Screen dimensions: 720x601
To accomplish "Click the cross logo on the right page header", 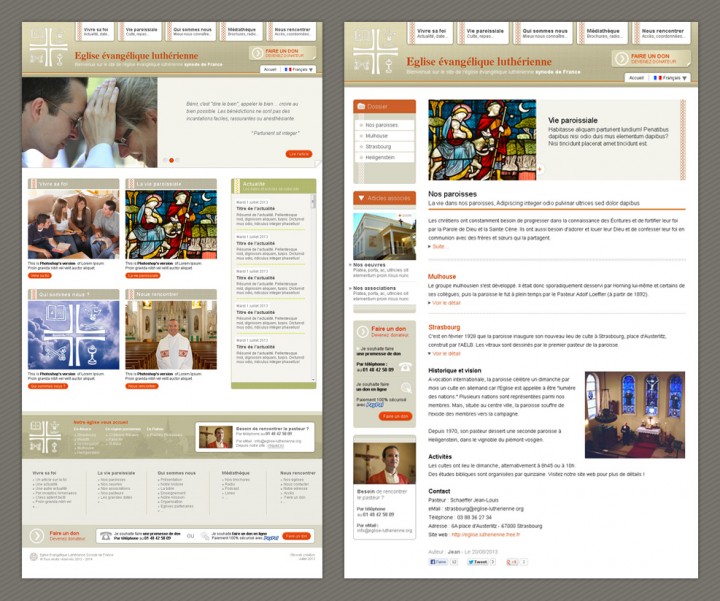I will tap(373, 49).
